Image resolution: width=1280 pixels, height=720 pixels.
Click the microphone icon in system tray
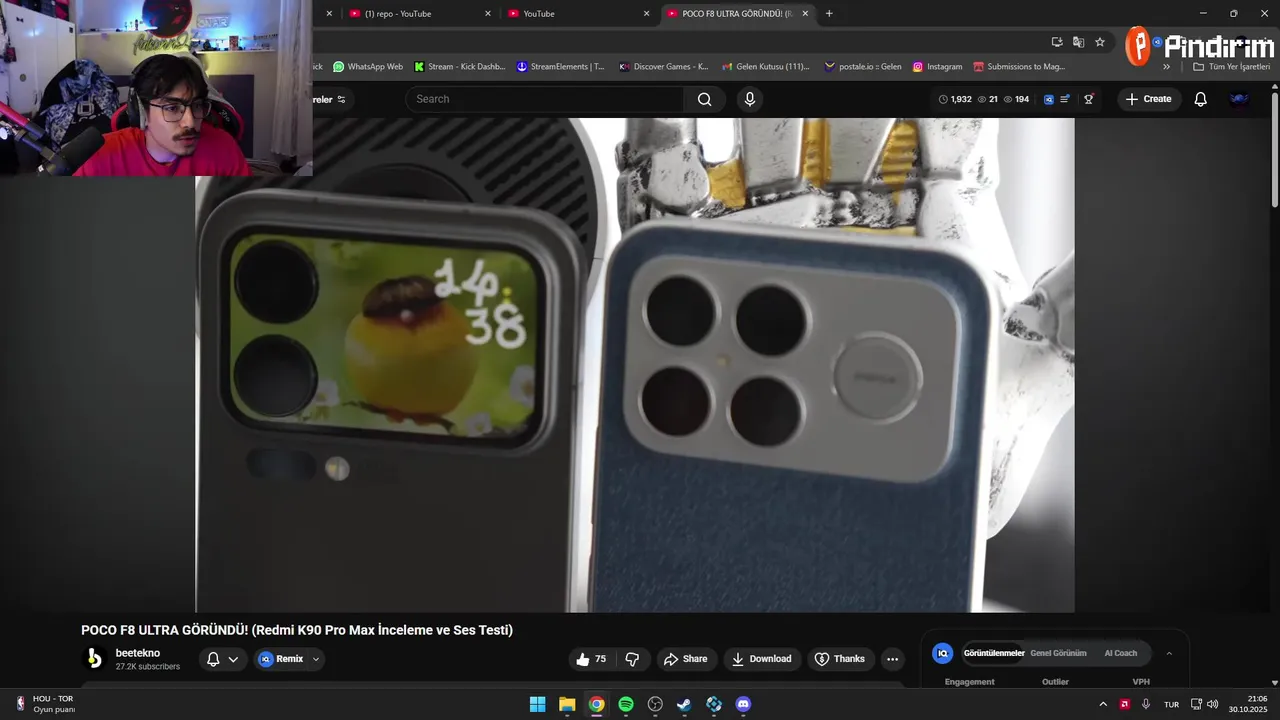click(x=1146, y=704)
